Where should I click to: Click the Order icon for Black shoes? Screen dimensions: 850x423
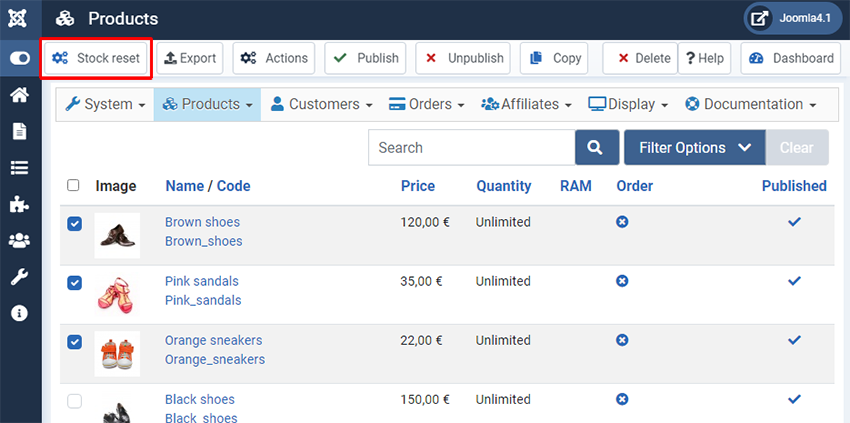[x=622, y=399]
